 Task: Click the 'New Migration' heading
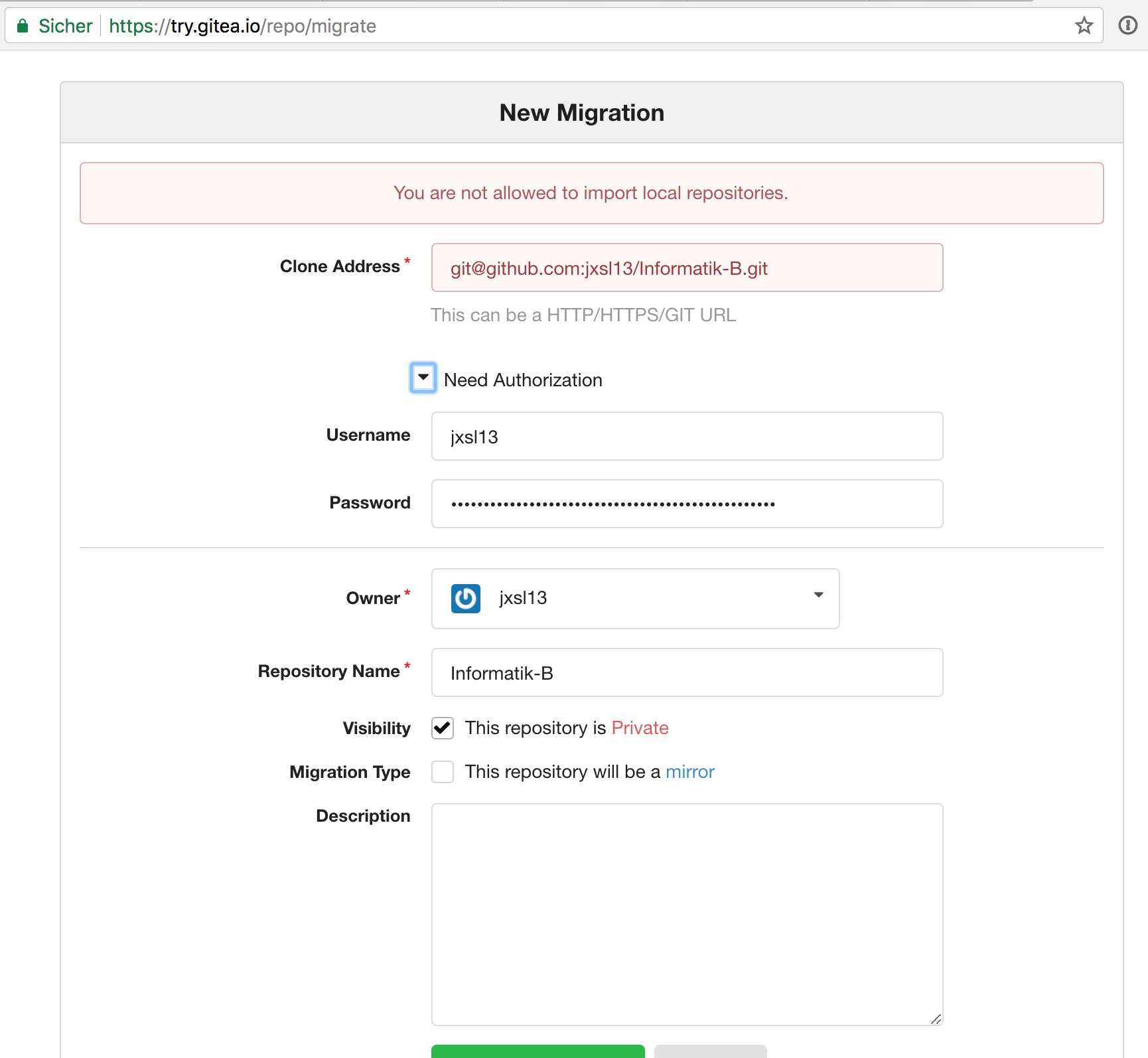point(582,113)
